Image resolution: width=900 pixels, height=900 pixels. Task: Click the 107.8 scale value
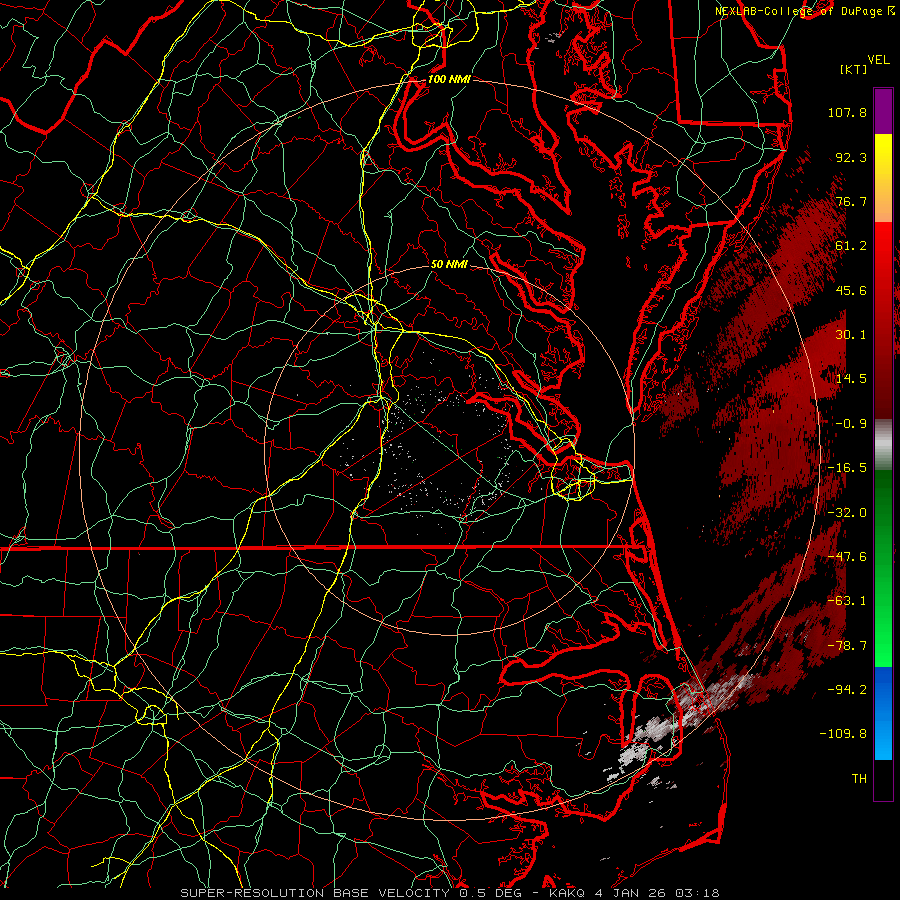tap(847, 112)
